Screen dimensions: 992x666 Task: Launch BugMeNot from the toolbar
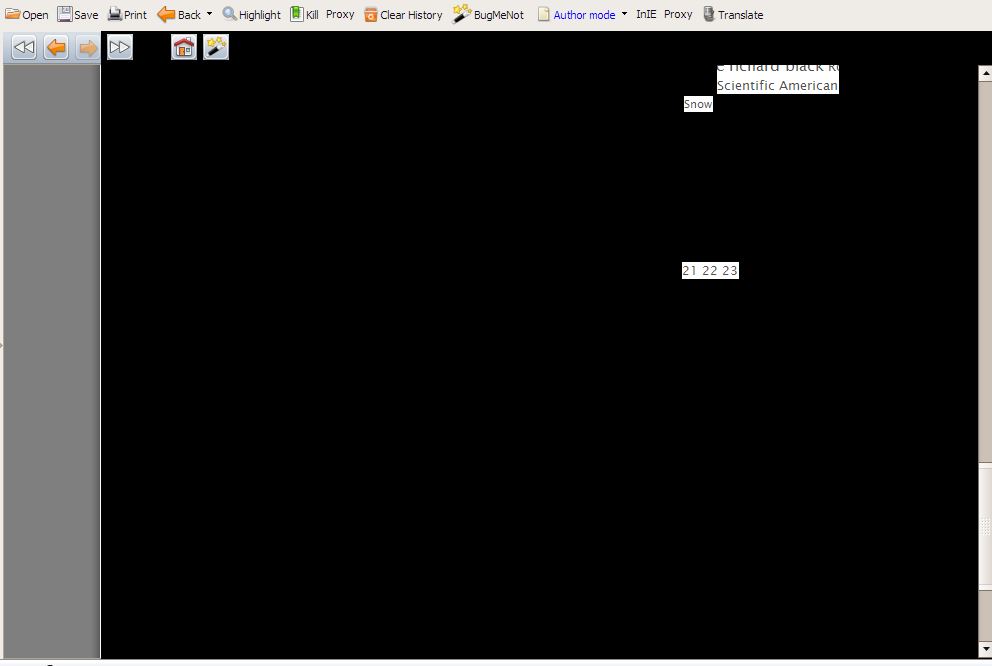coord(488,15)
